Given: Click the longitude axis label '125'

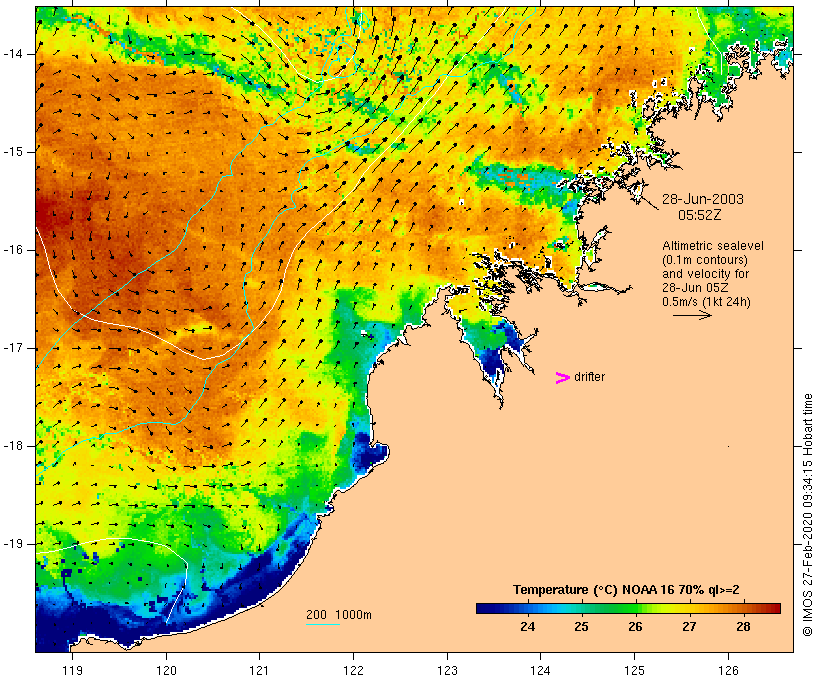Looking at the screenshot, I should point(635,671).
